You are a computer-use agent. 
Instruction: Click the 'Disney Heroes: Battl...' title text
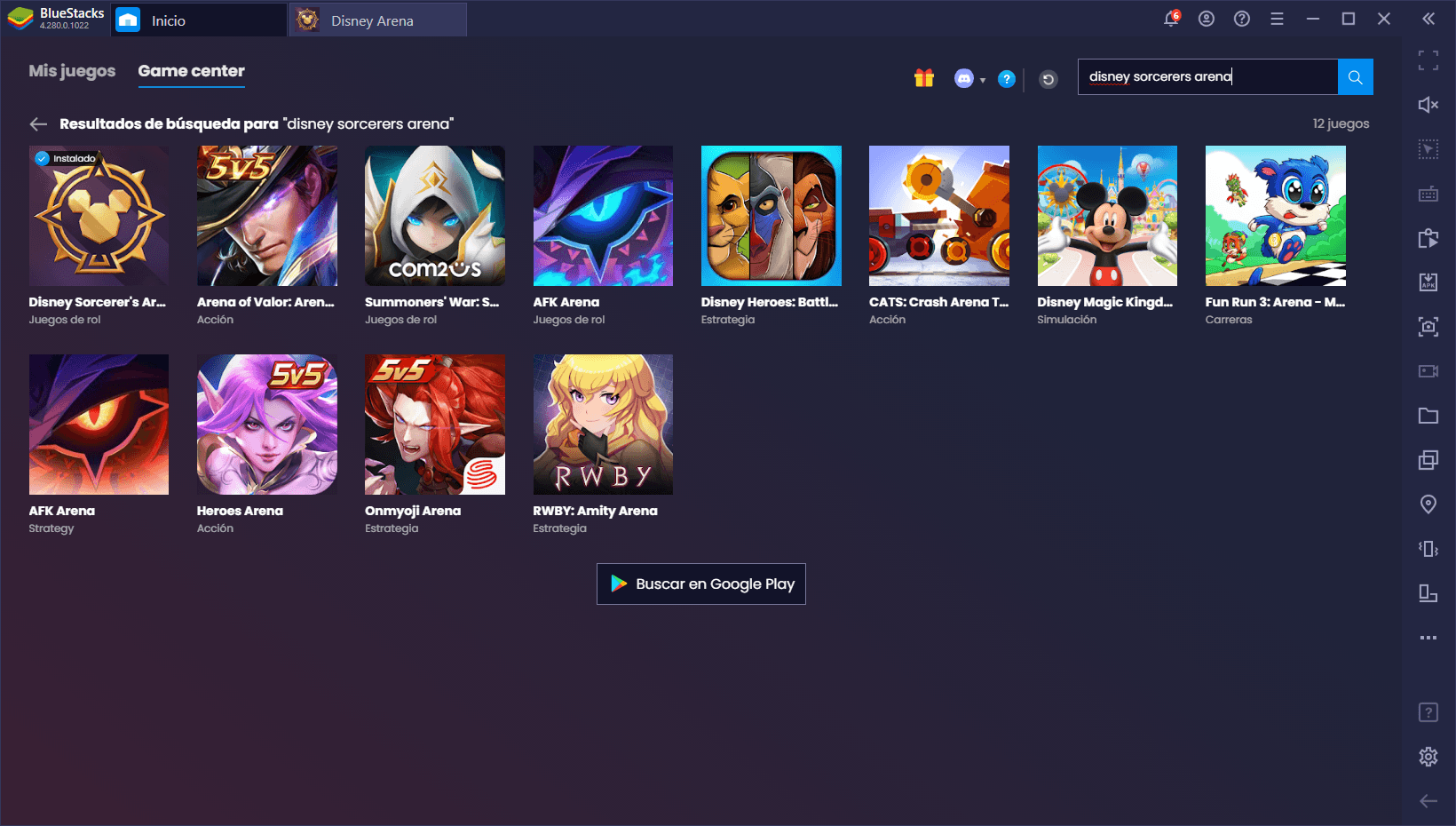click(x=770, y=302)
